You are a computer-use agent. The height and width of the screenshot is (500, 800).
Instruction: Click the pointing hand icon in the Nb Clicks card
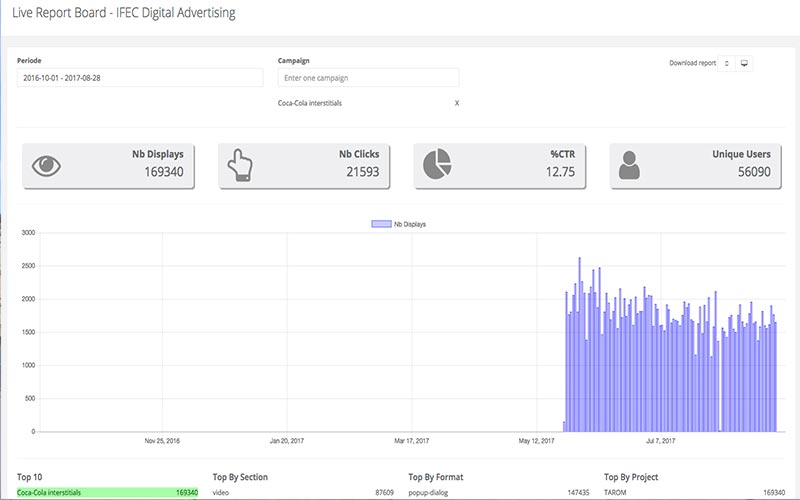point(240,165)
